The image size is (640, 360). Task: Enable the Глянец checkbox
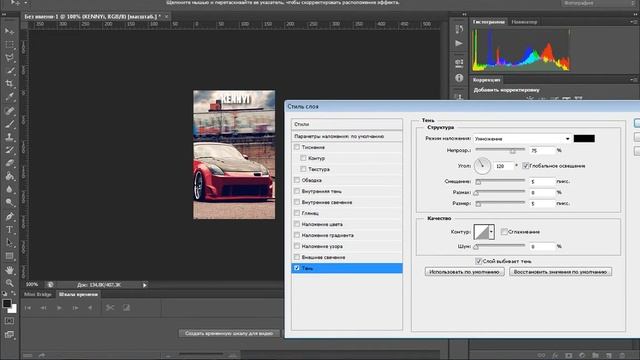click(x=297, y=213)
